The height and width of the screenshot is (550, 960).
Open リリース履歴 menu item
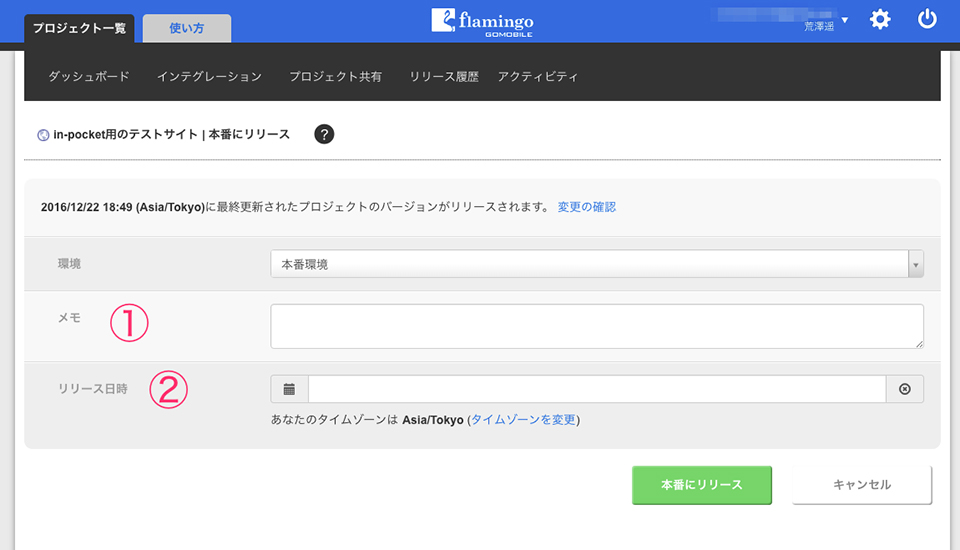pos(444,77)
